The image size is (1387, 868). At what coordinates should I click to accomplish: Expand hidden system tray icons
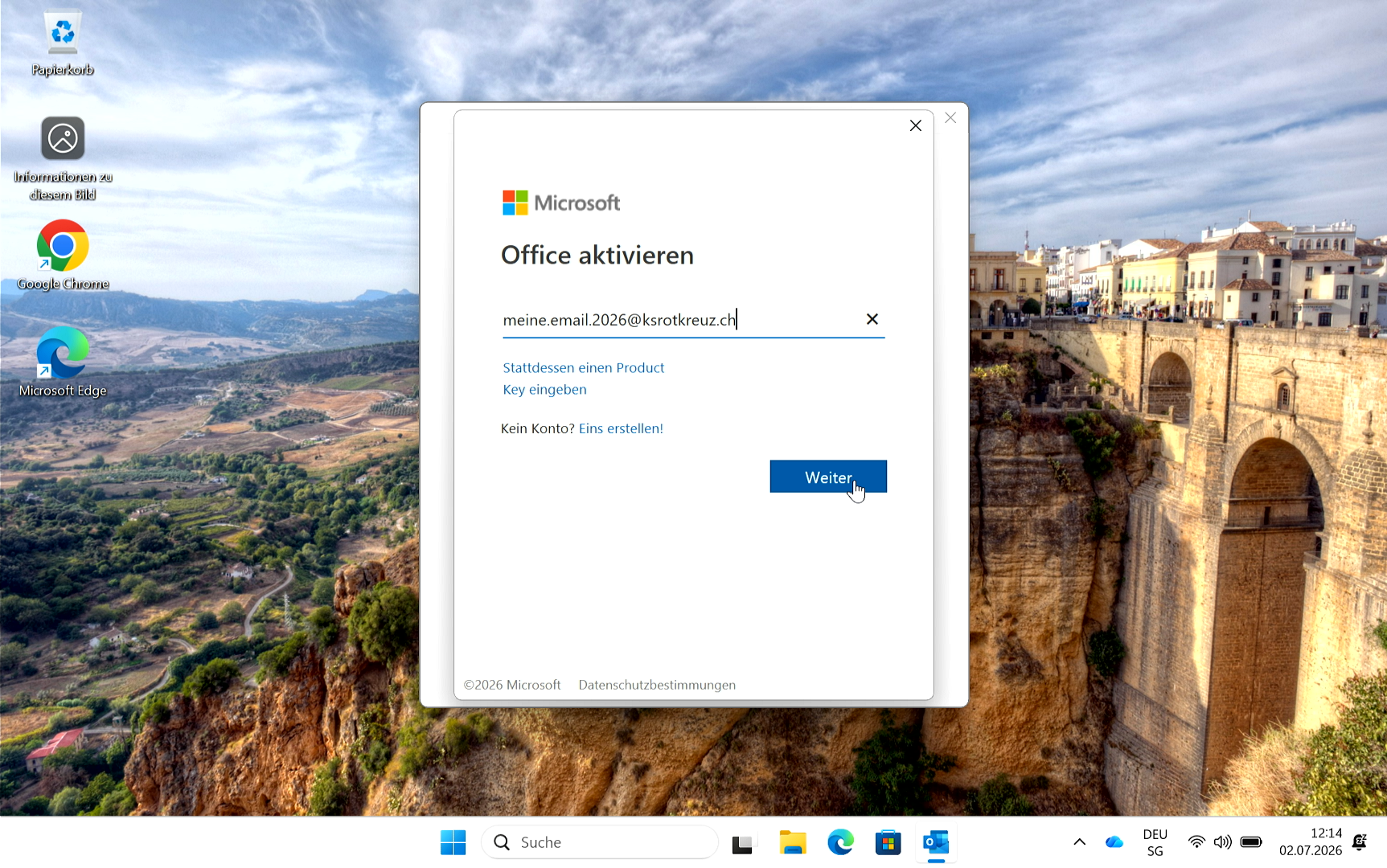(x=1080, y=842)
